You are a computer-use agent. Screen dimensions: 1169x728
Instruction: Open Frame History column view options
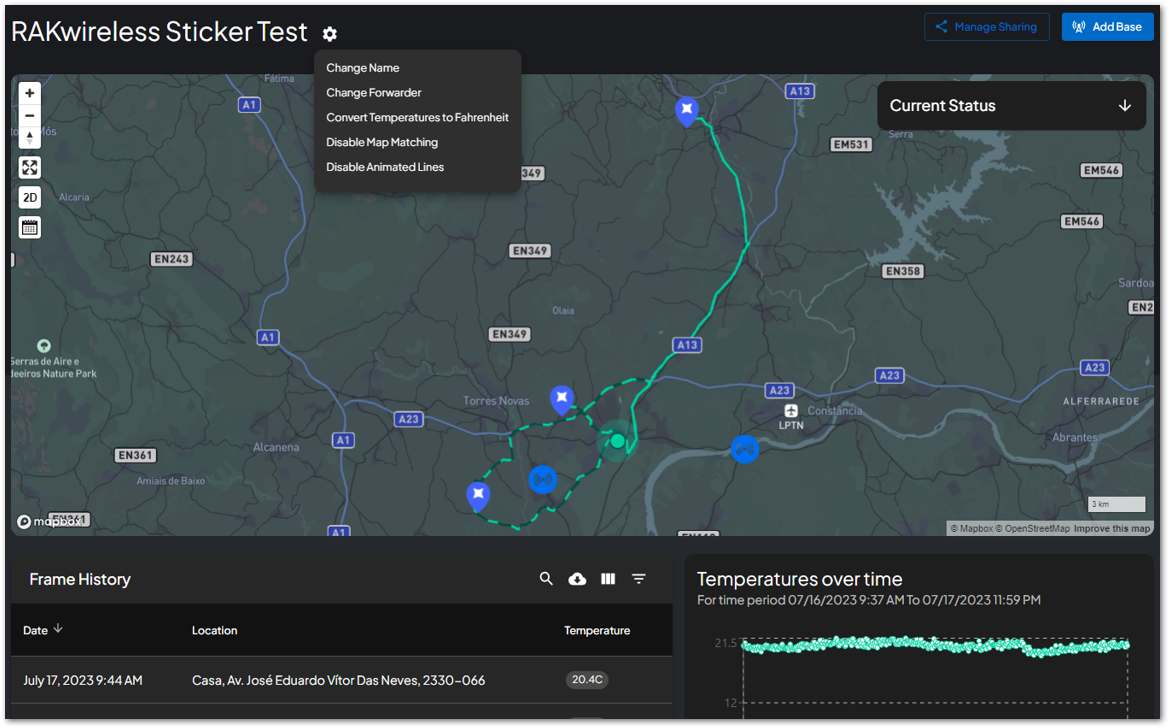pos(608,579)
